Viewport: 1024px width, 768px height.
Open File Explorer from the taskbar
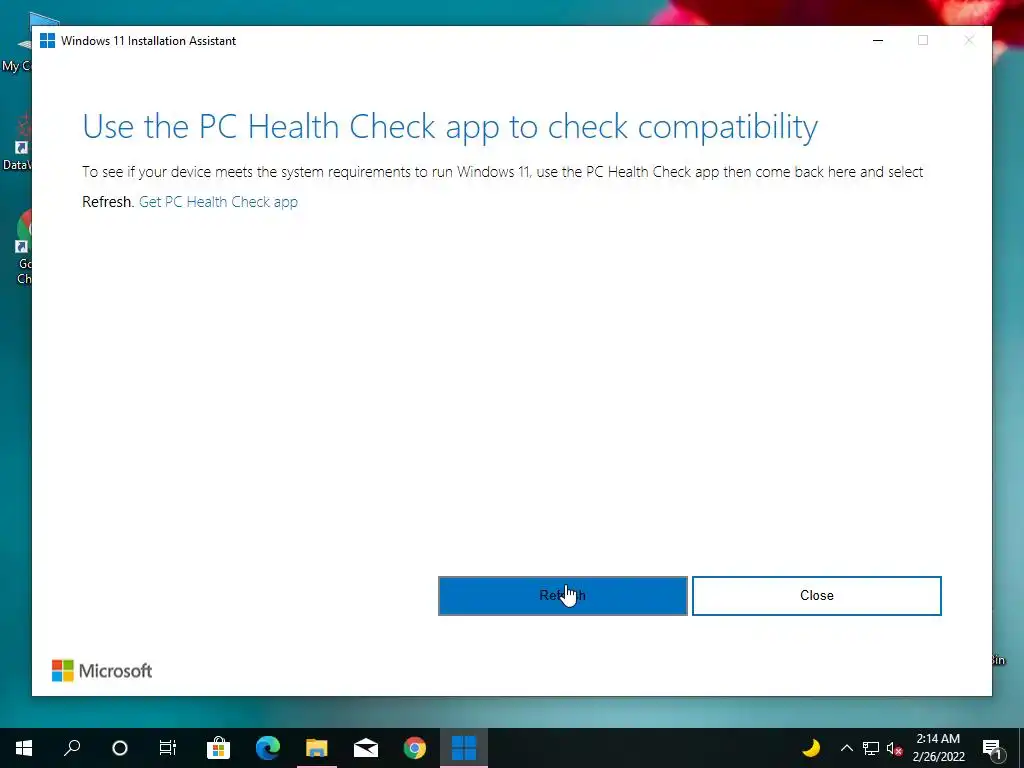(x=317, y=748)
